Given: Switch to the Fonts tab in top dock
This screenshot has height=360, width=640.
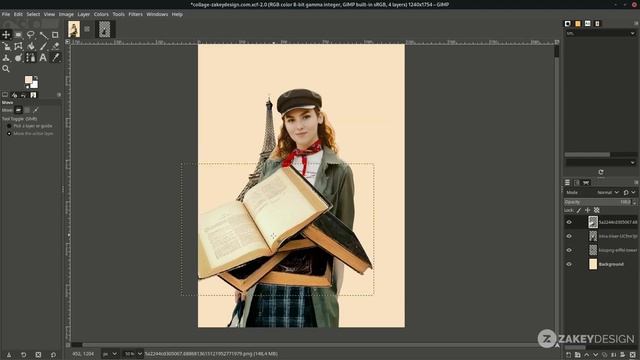Looking at the screenshot, I should 587,24.
